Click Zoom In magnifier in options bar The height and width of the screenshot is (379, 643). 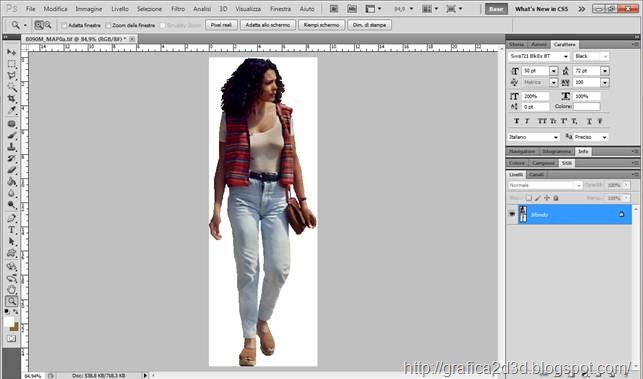(39, 25)
